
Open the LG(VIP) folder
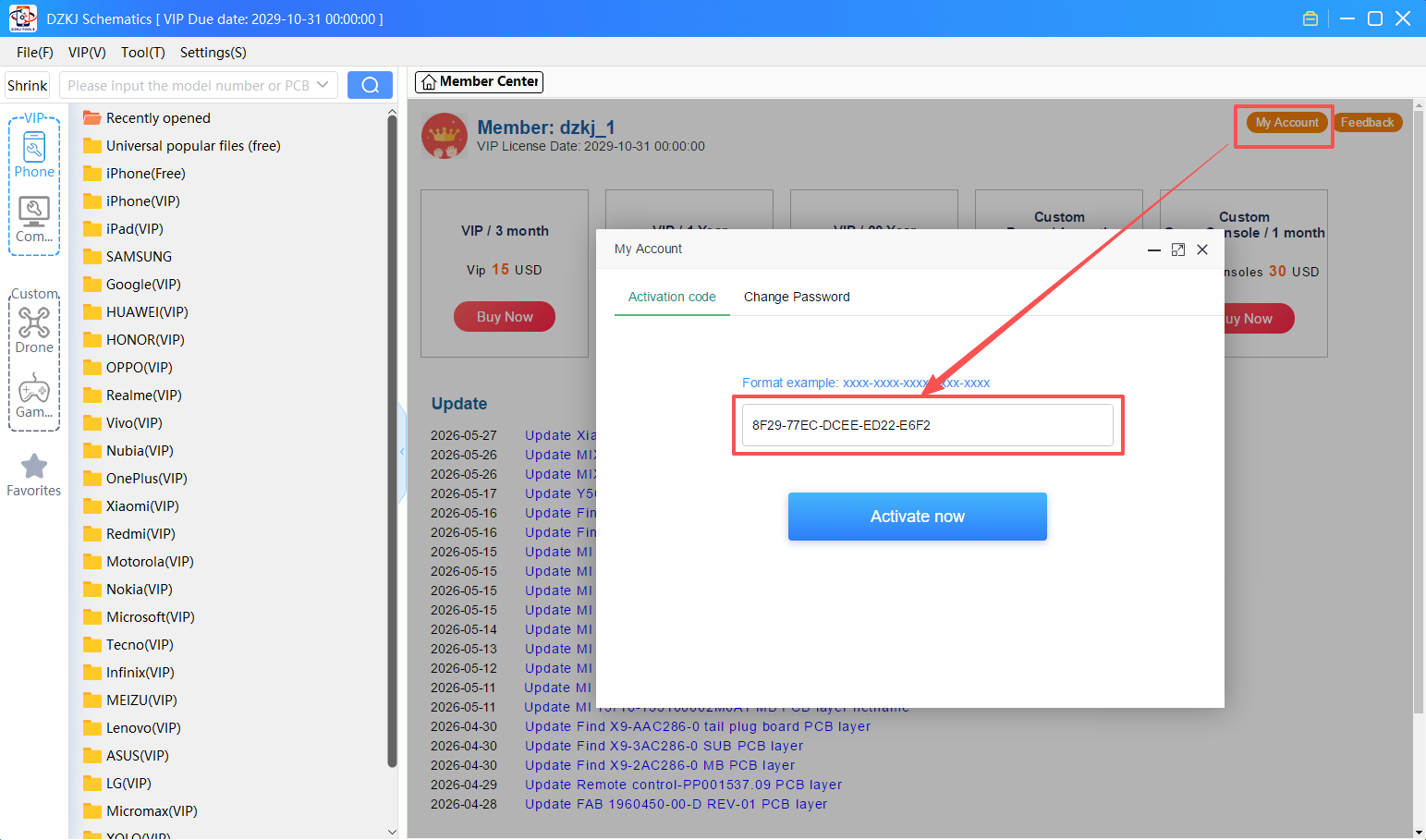117,784
